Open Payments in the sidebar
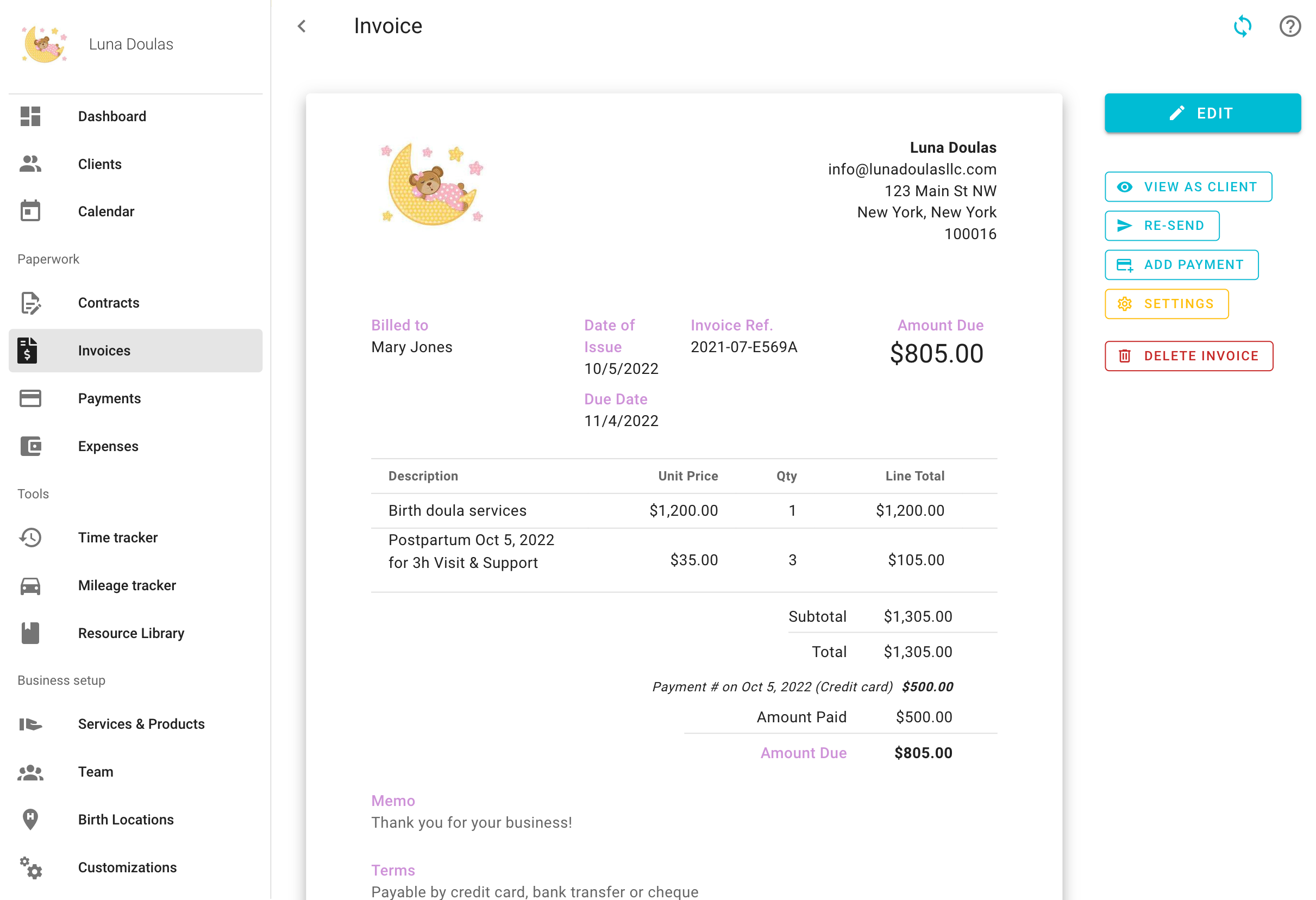Viewport: 1316px width, 900px height. pos(109,399)
